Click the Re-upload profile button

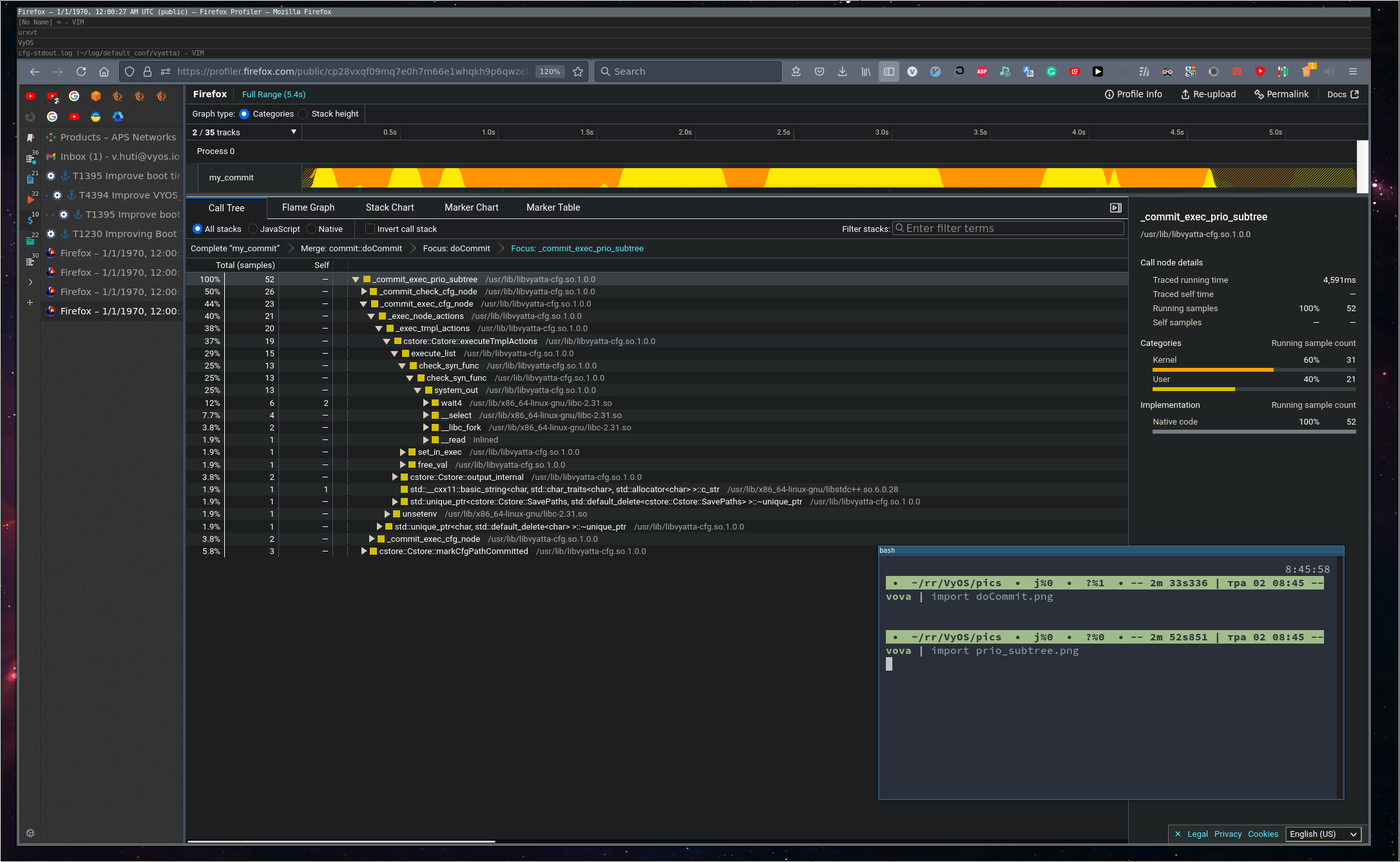pos(1208,94)
